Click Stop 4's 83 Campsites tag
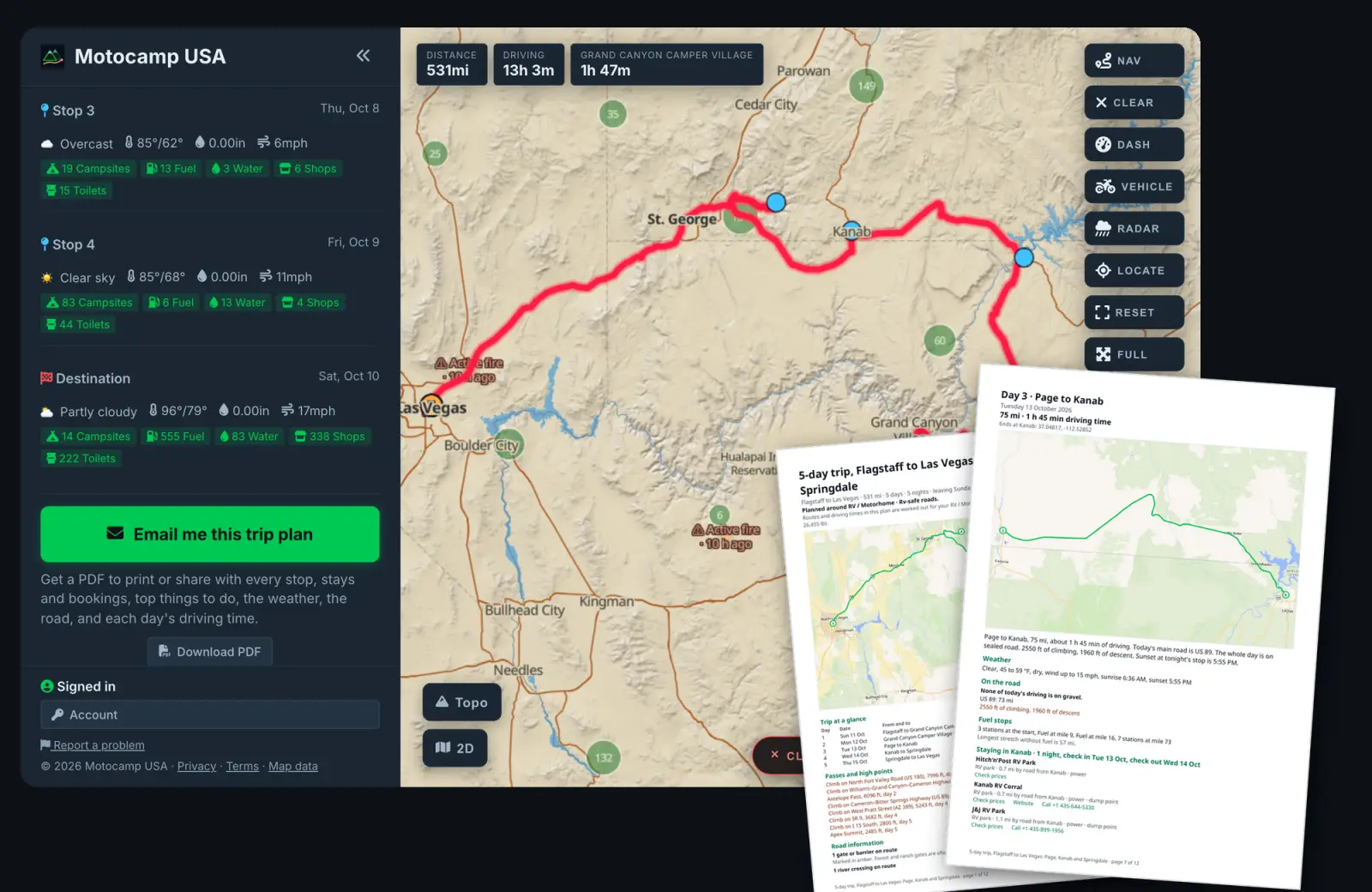 tap(89, 303)
